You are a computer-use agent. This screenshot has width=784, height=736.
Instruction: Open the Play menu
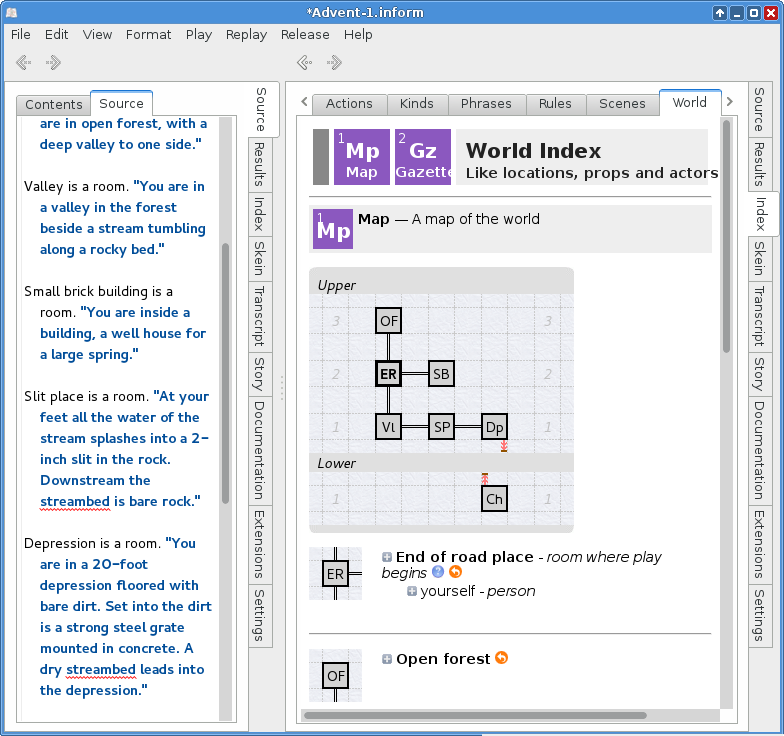198,34
